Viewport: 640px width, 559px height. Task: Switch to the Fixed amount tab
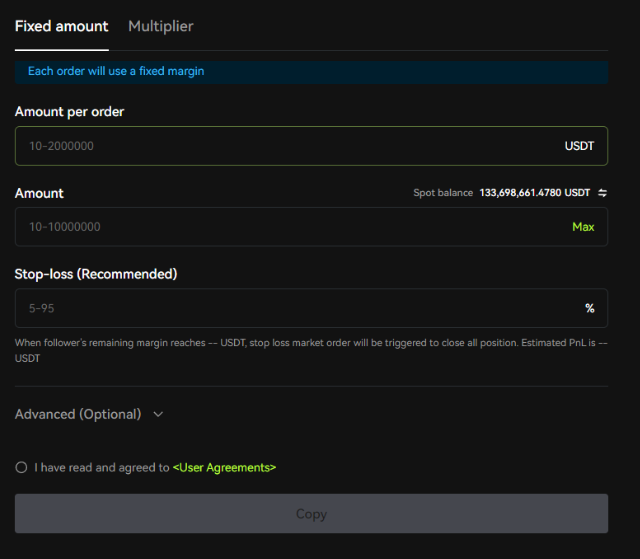[x=61, y=26]
